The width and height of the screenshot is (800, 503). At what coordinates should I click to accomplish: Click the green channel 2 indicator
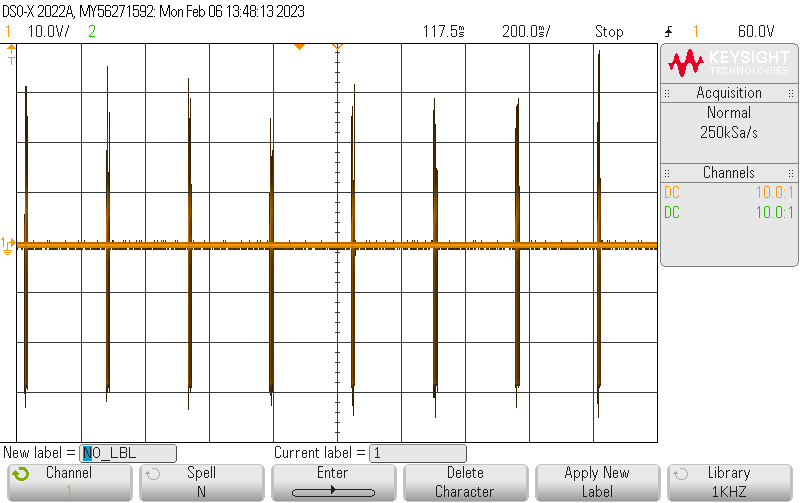pos(92,32)
